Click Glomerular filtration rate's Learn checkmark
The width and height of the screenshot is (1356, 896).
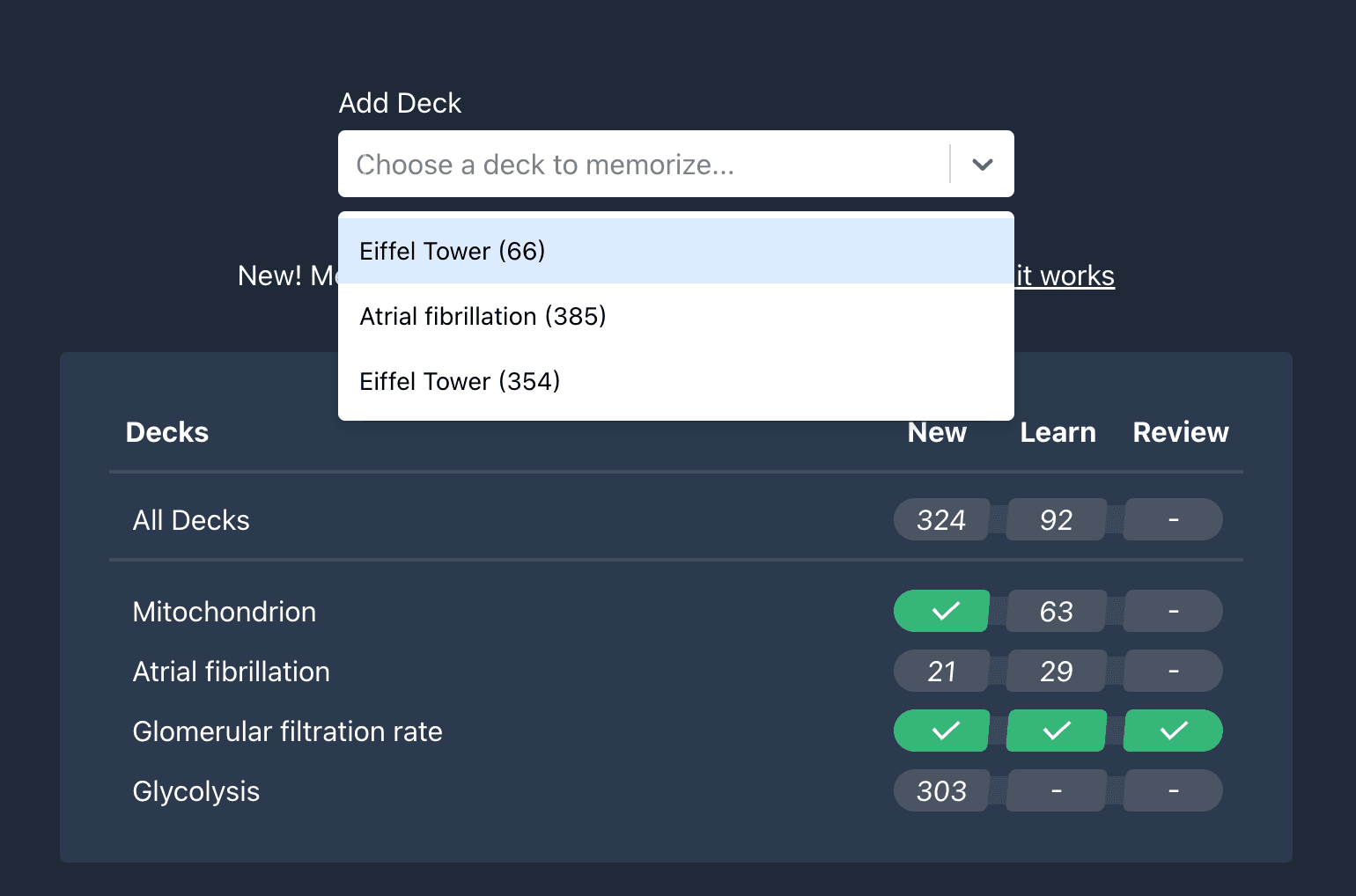[1056, 731]
